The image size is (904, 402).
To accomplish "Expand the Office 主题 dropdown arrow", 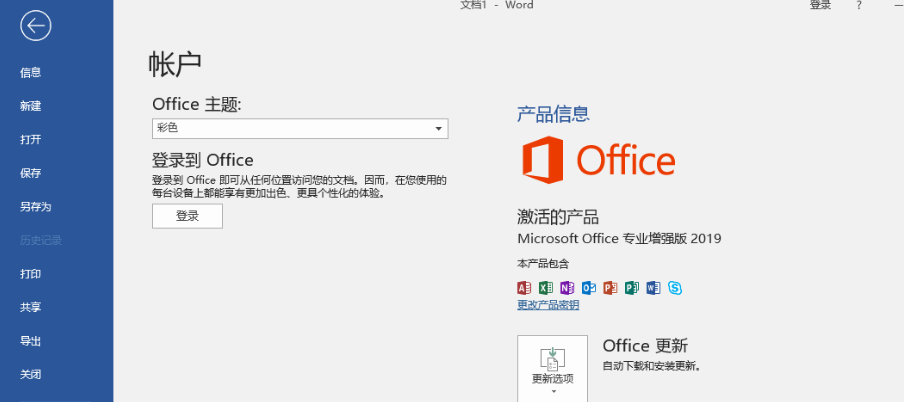I will tap(439, 129).
